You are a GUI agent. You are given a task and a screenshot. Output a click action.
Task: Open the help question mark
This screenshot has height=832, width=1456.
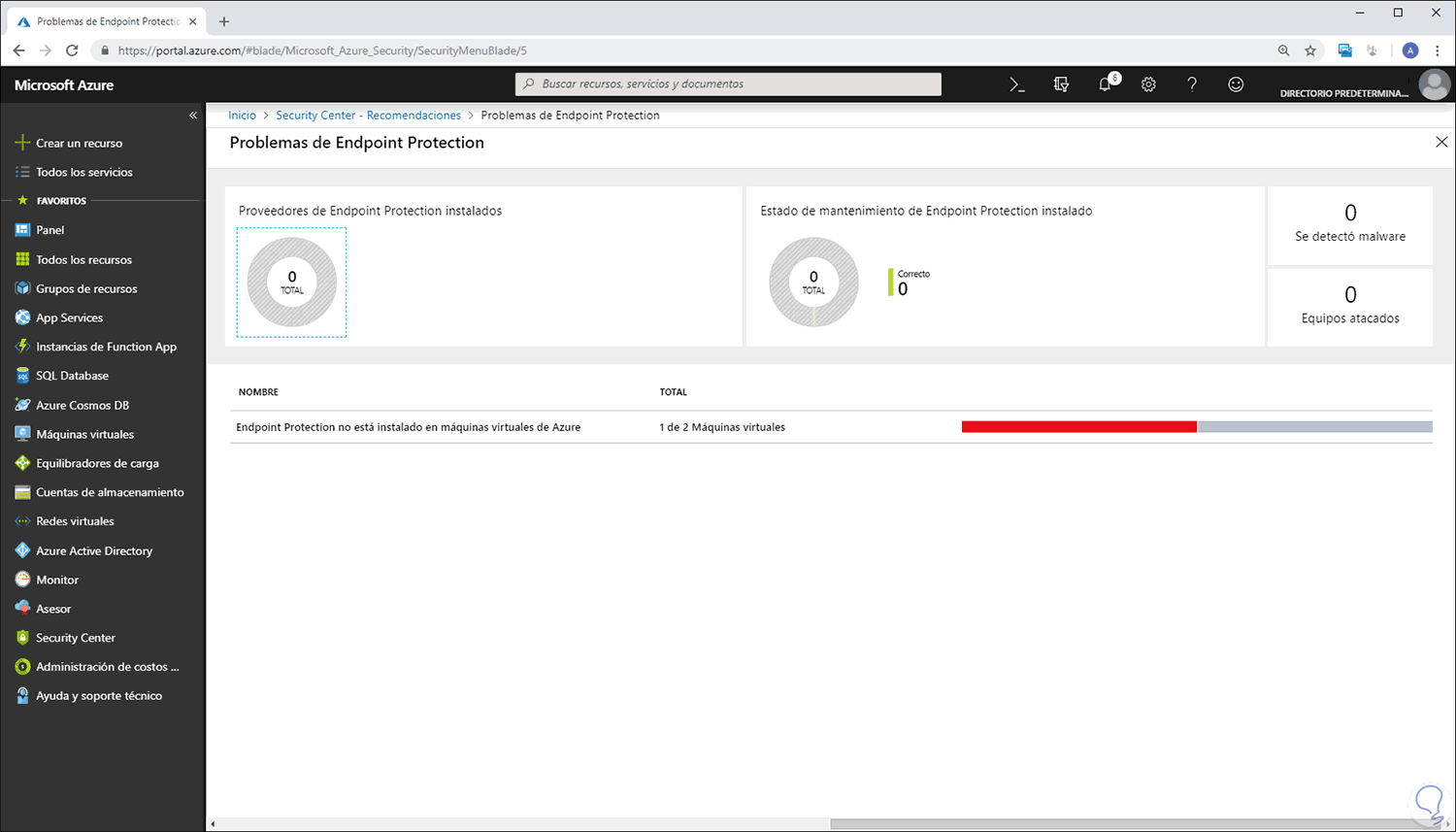point(1192,84)
